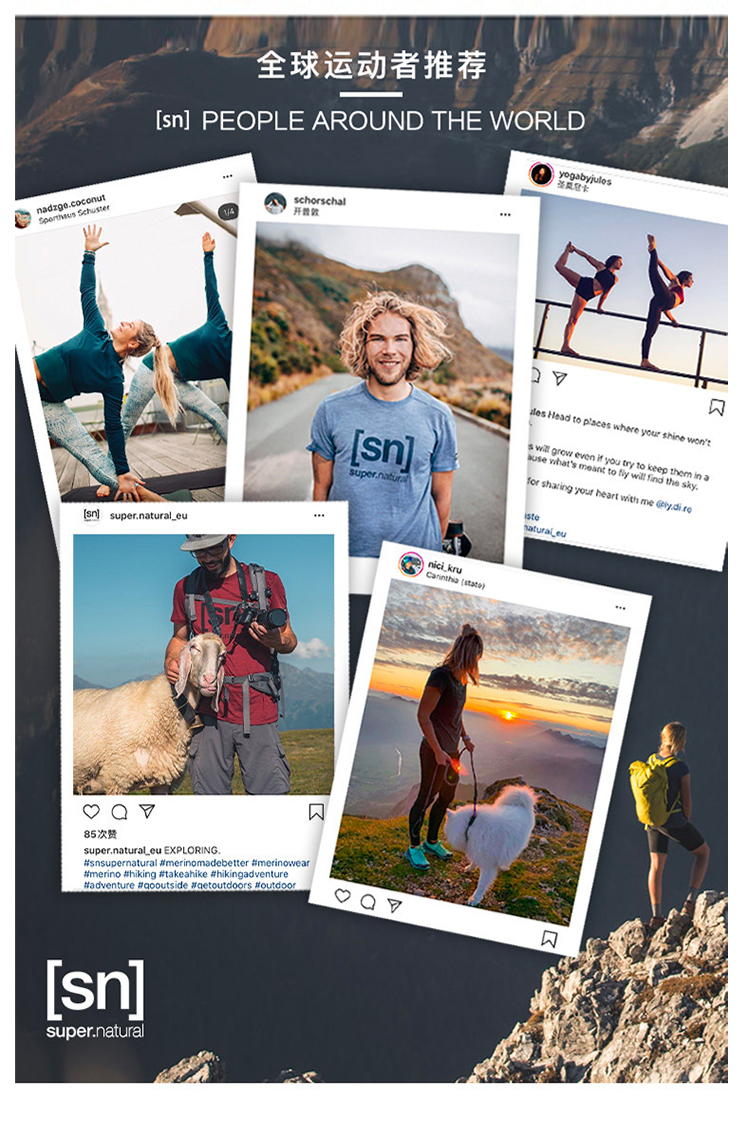Click the @fly.di.re mention link

coord(673,506)
